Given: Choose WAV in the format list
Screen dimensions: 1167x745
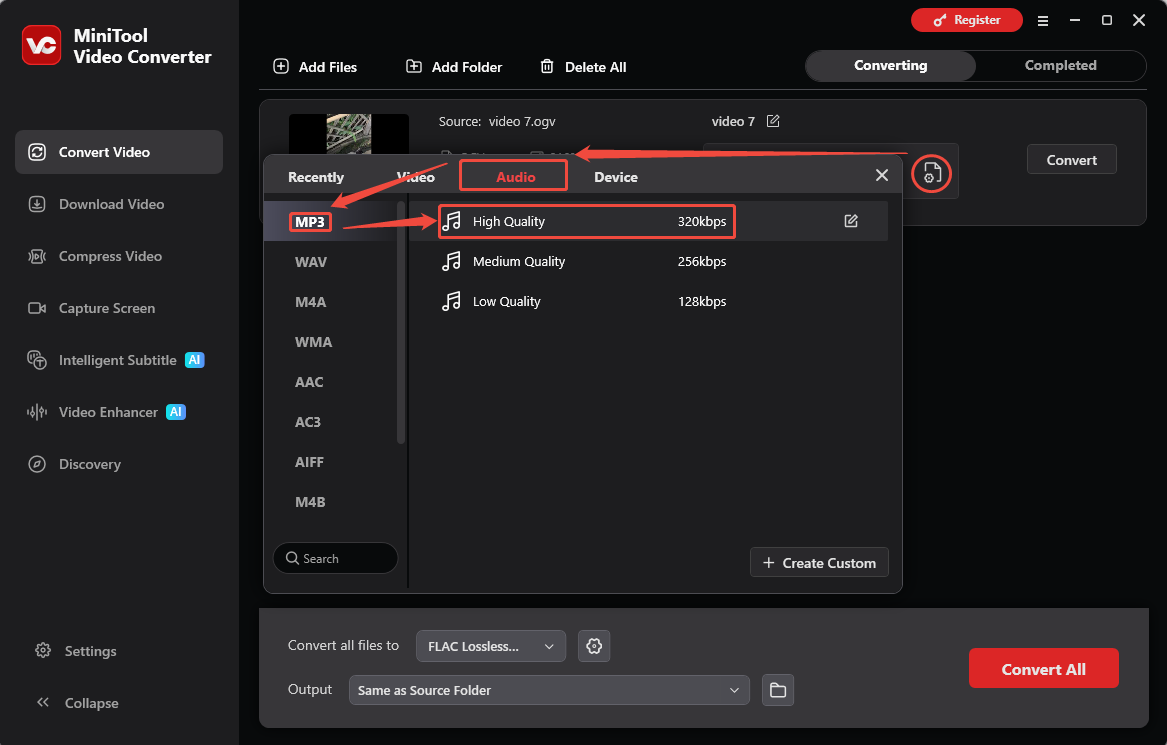Looking at the screenshot, I should [310, 262].
